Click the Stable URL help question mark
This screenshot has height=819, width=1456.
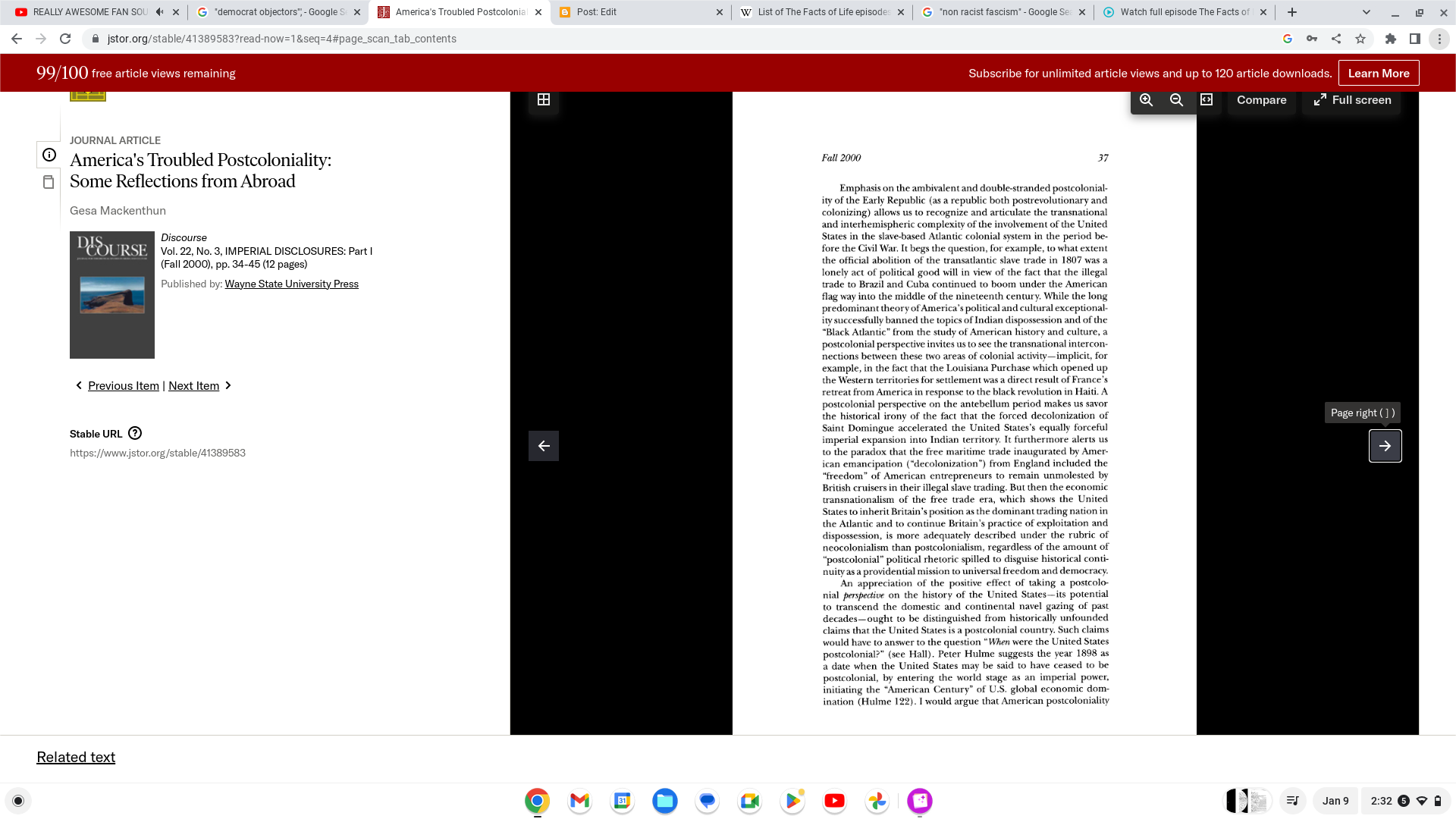coord(135,433)
